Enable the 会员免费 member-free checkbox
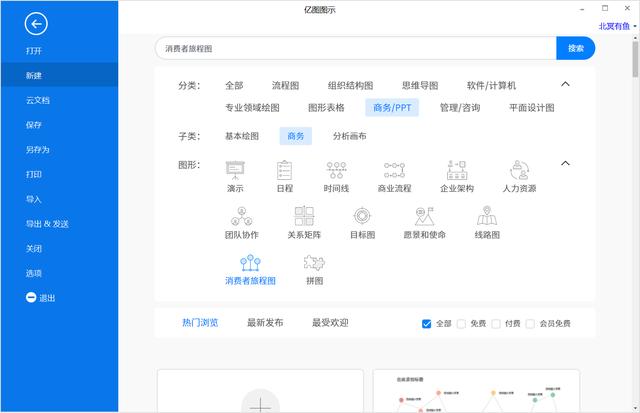Screen dimensions: 640x413 (x=530, y=324)
